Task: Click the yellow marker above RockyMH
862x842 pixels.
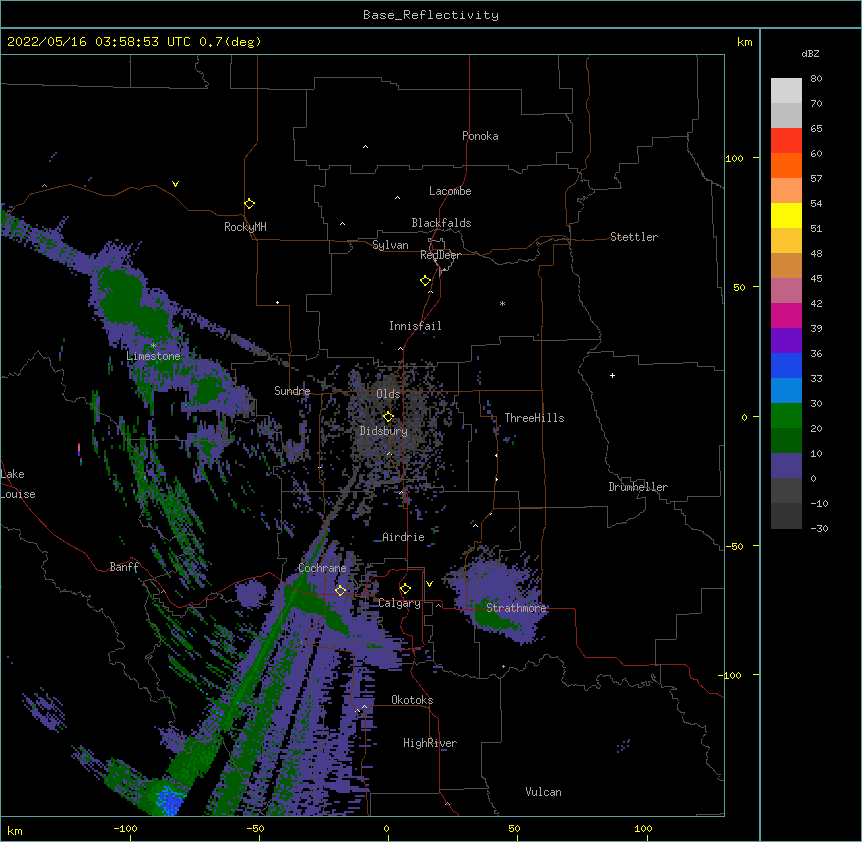Action: 249,204
